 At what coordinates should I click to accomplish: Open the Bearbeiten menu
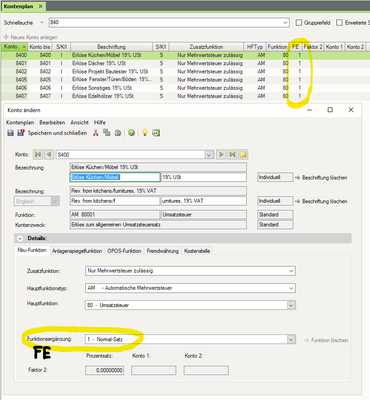click(52, 122)
